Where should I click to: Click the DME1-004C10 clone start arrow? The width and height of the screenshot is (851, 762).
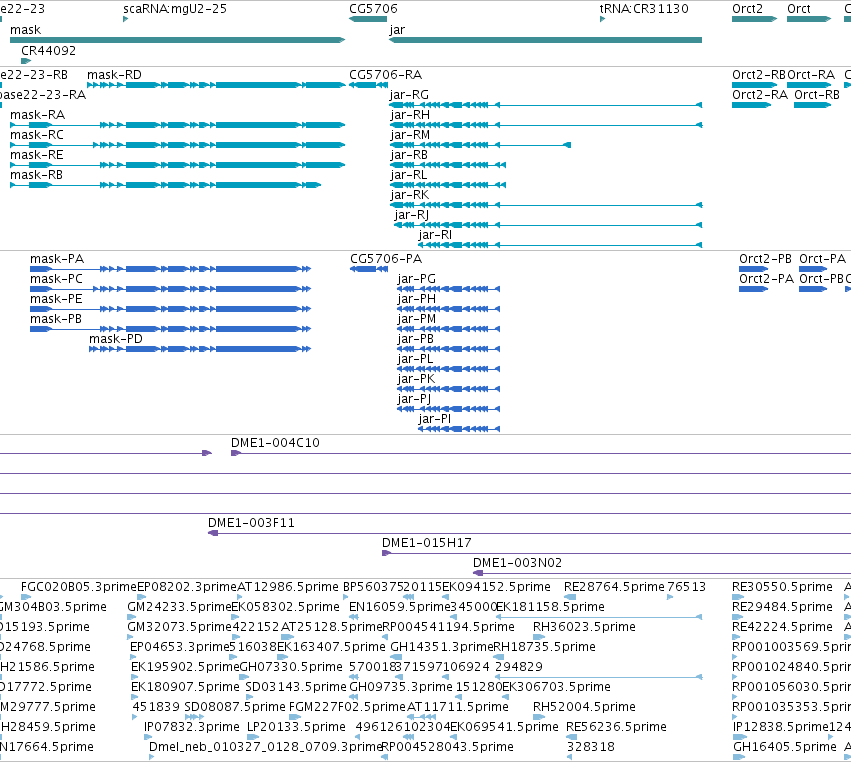(x=236, y=453)
